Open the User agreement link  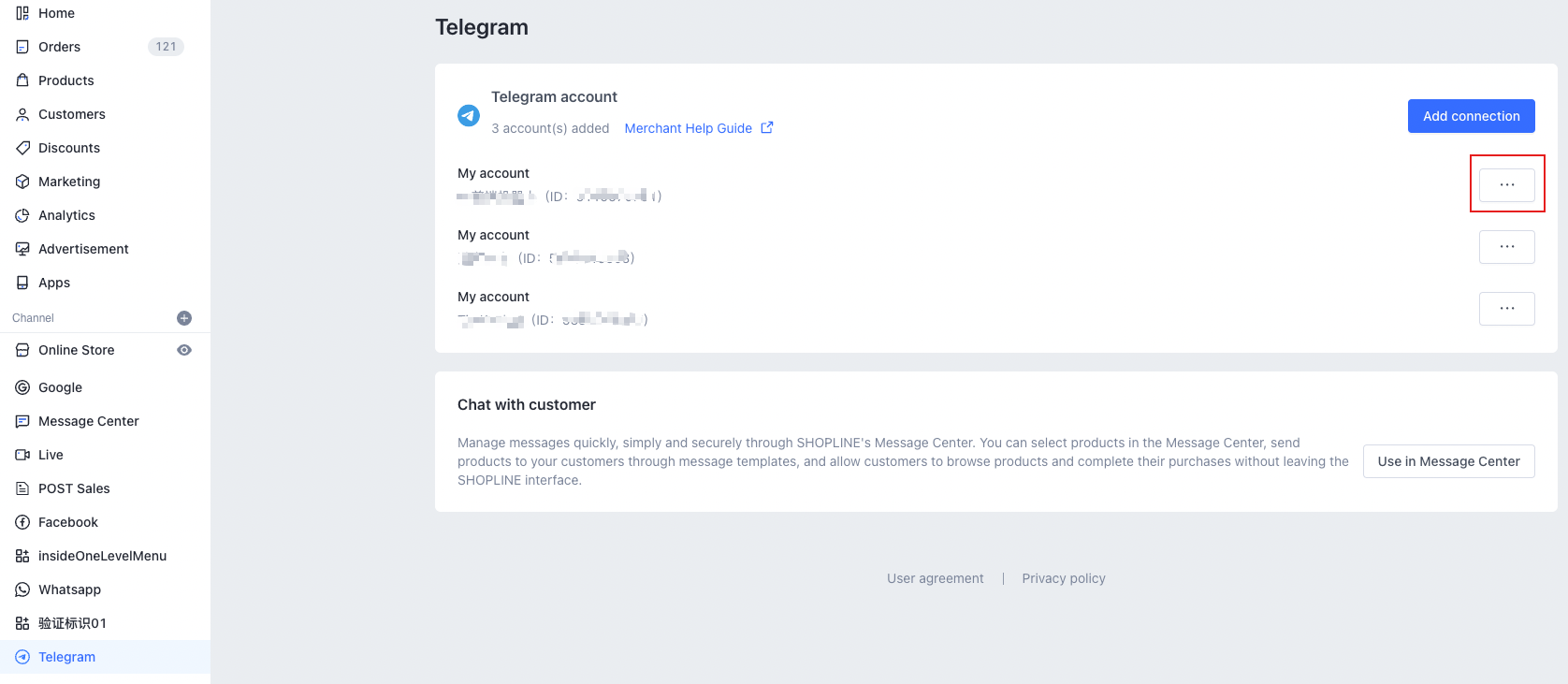click(935, 578)
